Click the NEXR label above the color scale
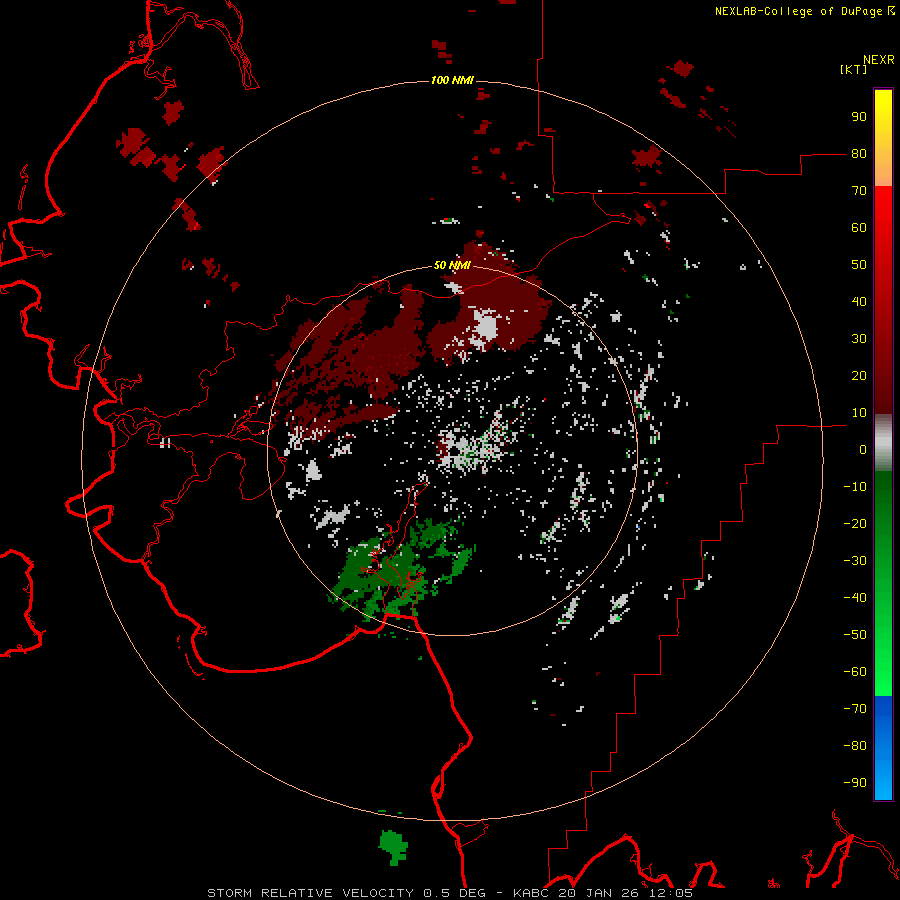The image size is (900, 900). [x=878, y=60]
